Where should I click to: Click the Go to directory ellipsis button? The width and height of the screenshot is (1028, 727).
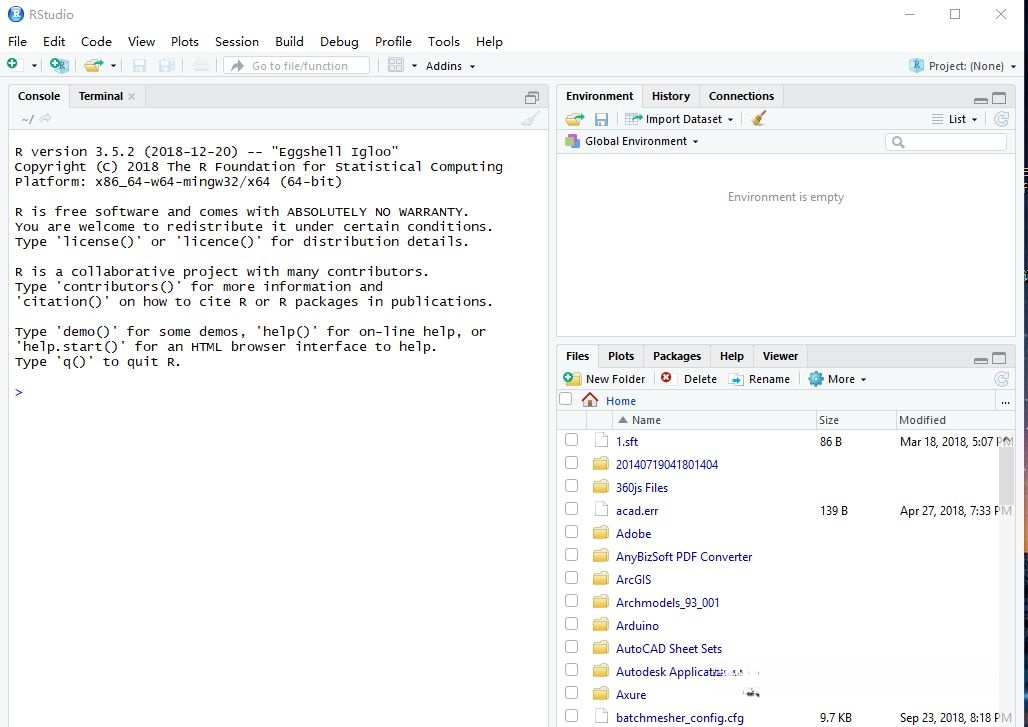1005,401
